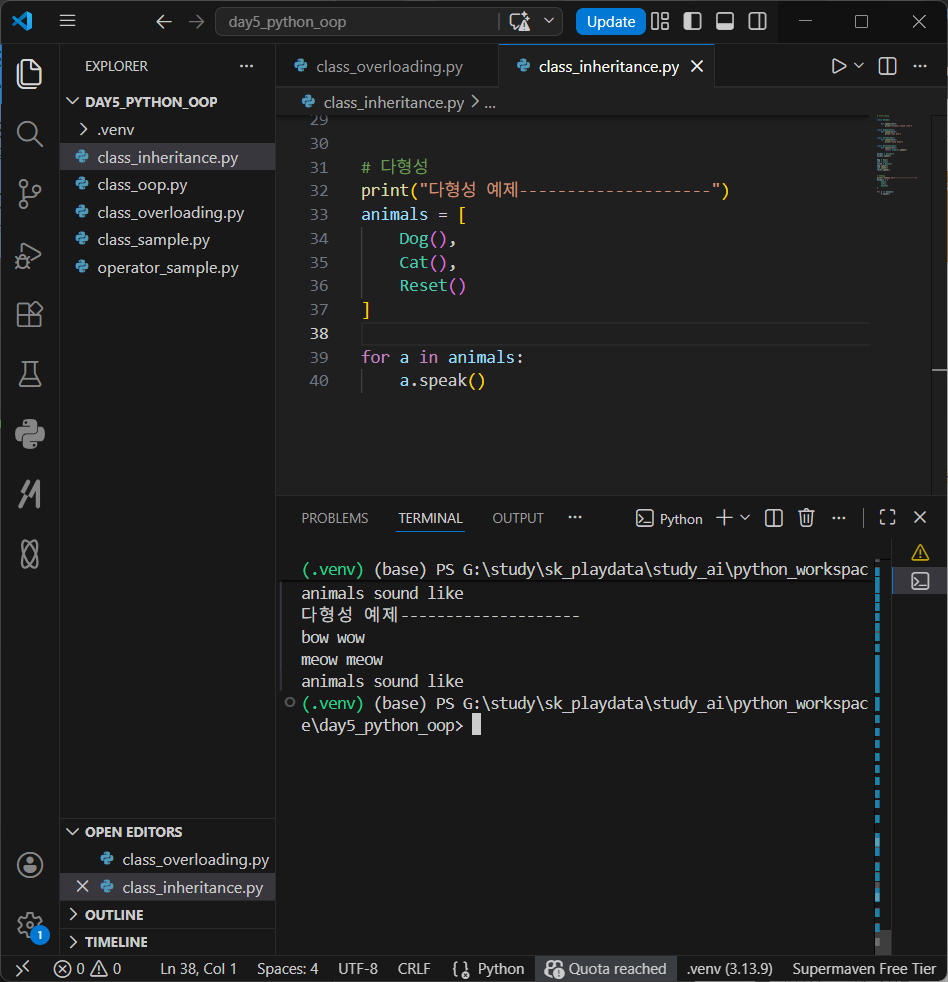Viewport: 948px width, 982px height.
Task: Expand the OUTLINE section
Action: point(169,915)
